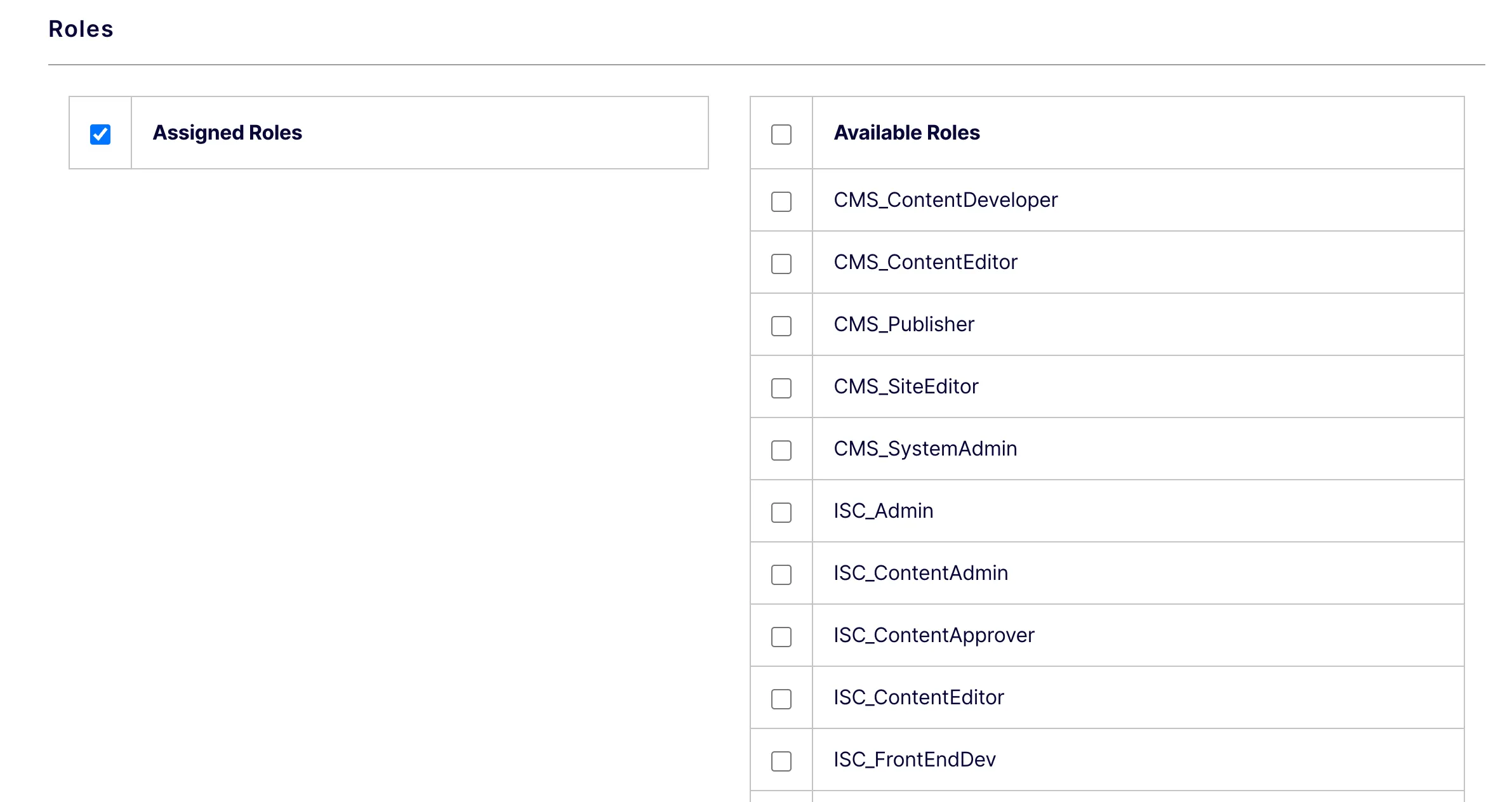The height and width of the screenshot is (802, 1512).
Task: Check the ISC_FrontEndDev checkbox
Action: pyautogui.click(x=781, y=761)
